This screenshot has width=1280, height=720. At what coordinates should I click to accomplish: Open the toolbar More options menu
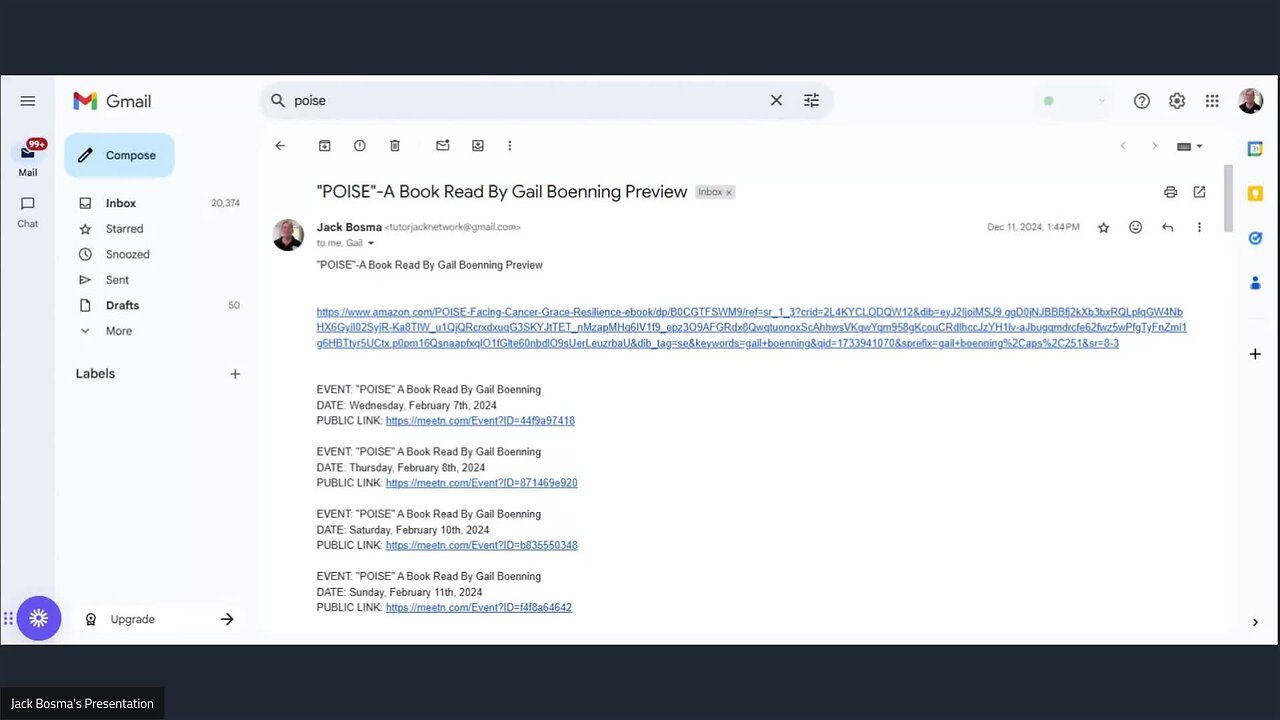coord(509,146)
